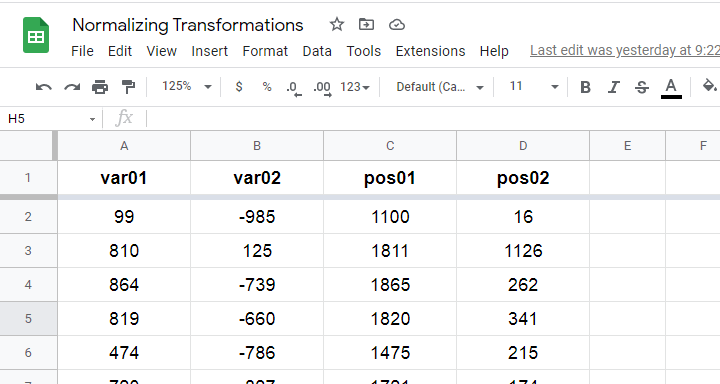720x384 pixels.
Task: Click the Print icon
Action: coord(100,87)
